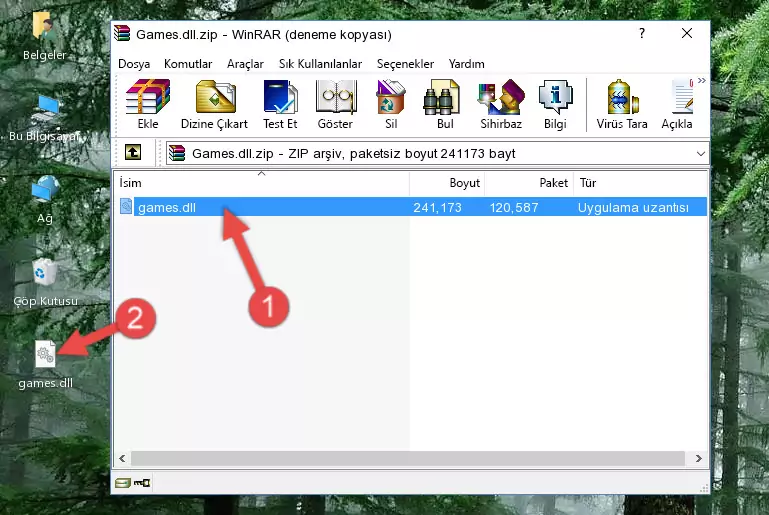Launch the Sihirbaz wizard
This screenshot has width=769, height=515.
tap(501, 104)
